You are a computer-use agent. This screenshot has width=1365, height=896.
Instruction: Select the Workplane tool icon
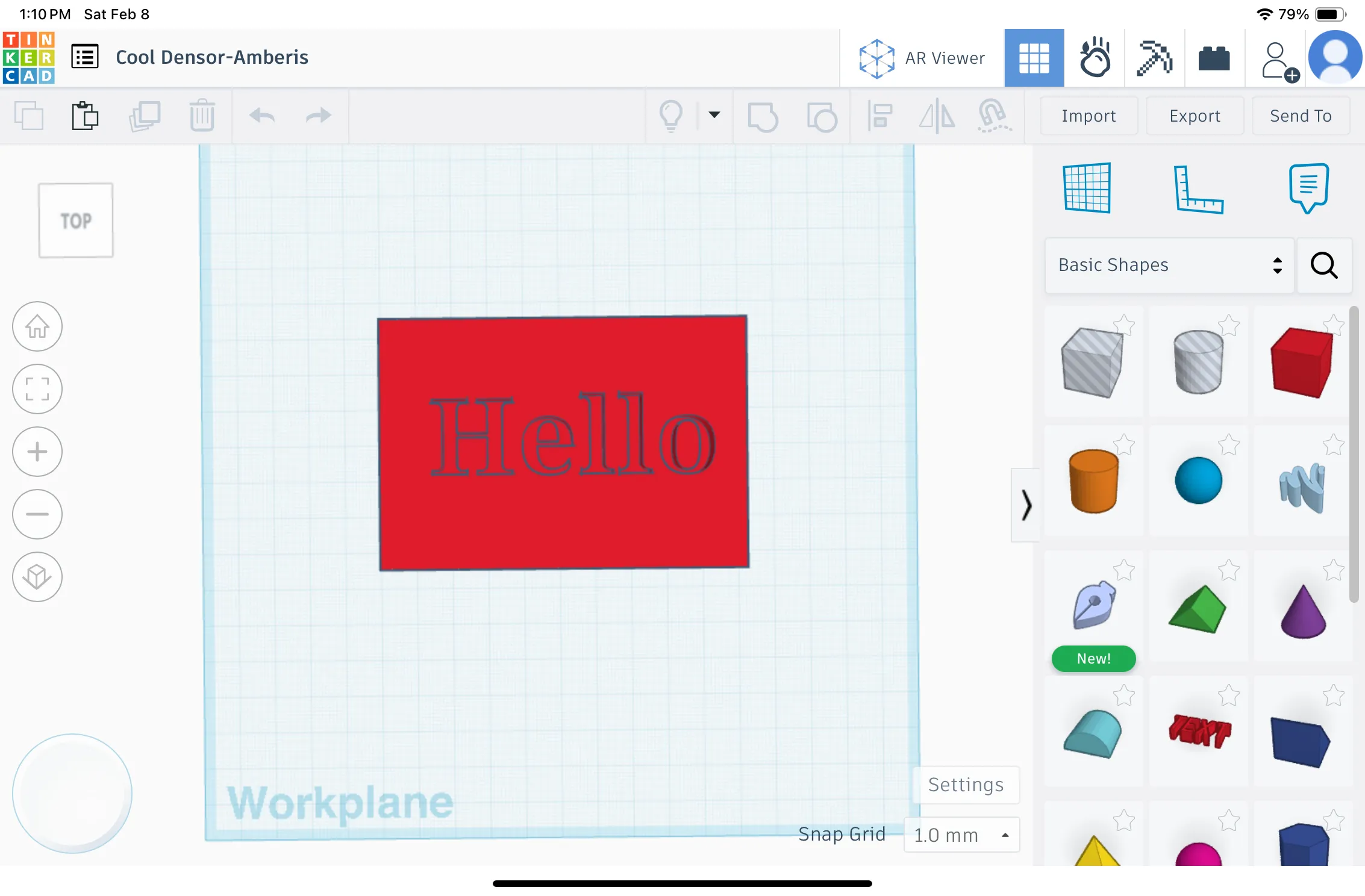(1087, 188)
